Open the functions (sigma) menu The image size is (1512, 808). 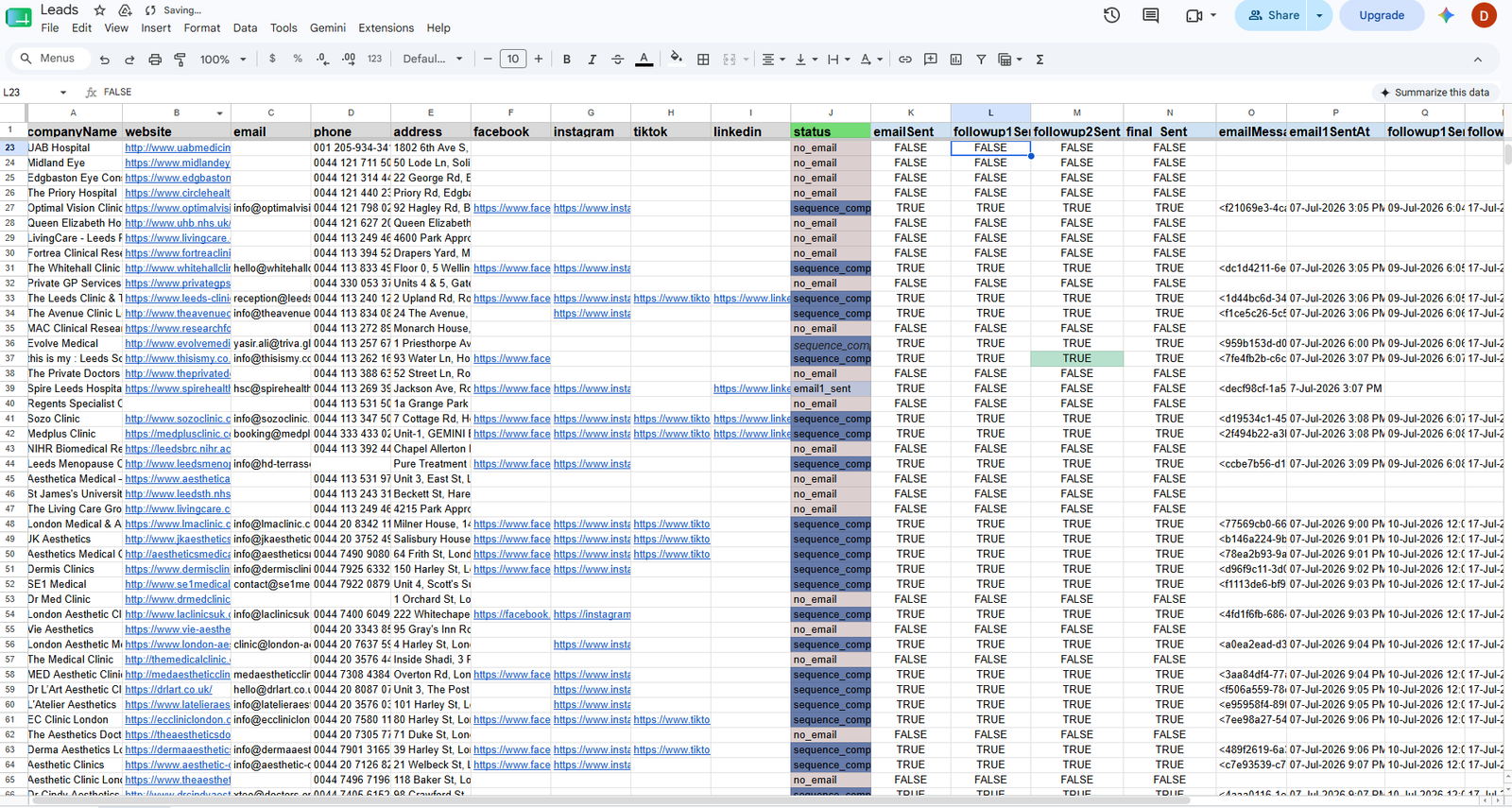point(1039,60)
